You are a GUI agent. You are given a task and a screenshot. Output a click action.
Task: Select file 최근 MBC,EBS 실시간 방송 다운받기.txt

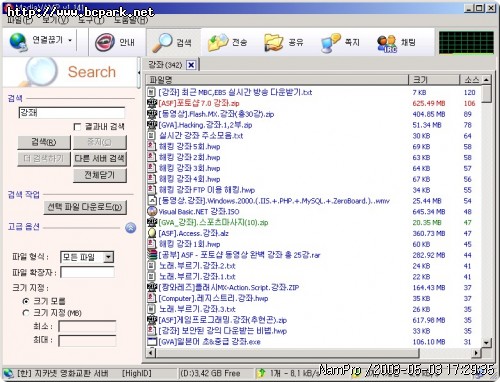point(235,92)
